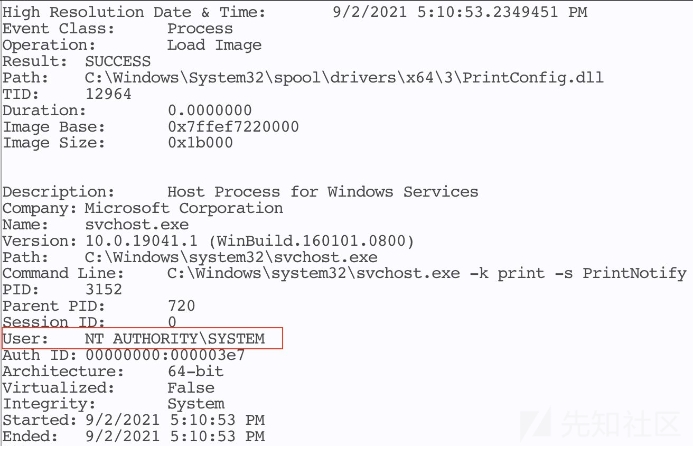Click the PID 3152 value
Screen dimensions: 694x461
coord(103,289)
